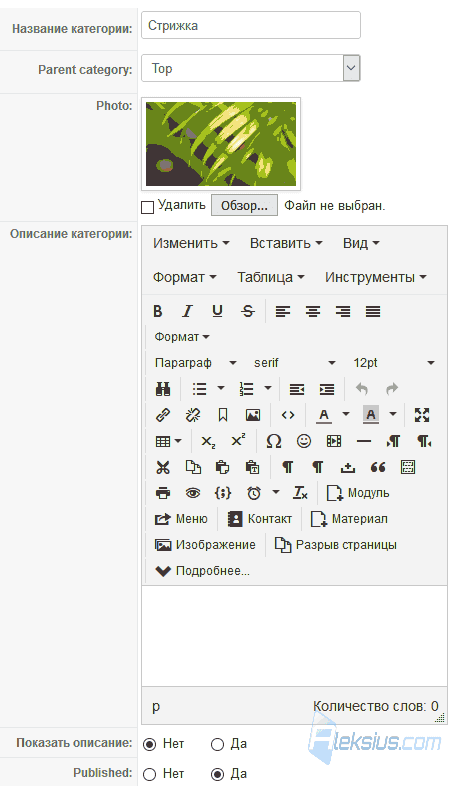Expand the toolbar Формат styles dropdown
Viewport: 453px width, 786px height.
[x=182, y=337]
